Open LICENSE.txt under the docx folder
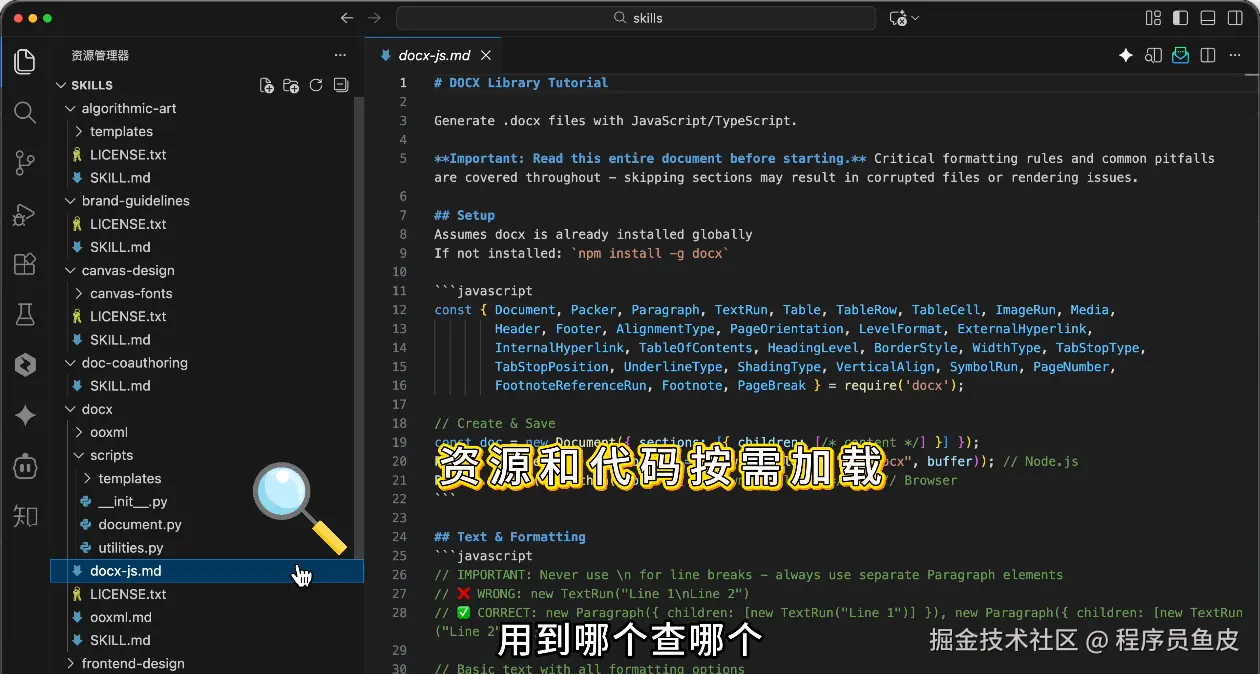The height and width of the screenshot is (674, 1260). coord(128,594)
